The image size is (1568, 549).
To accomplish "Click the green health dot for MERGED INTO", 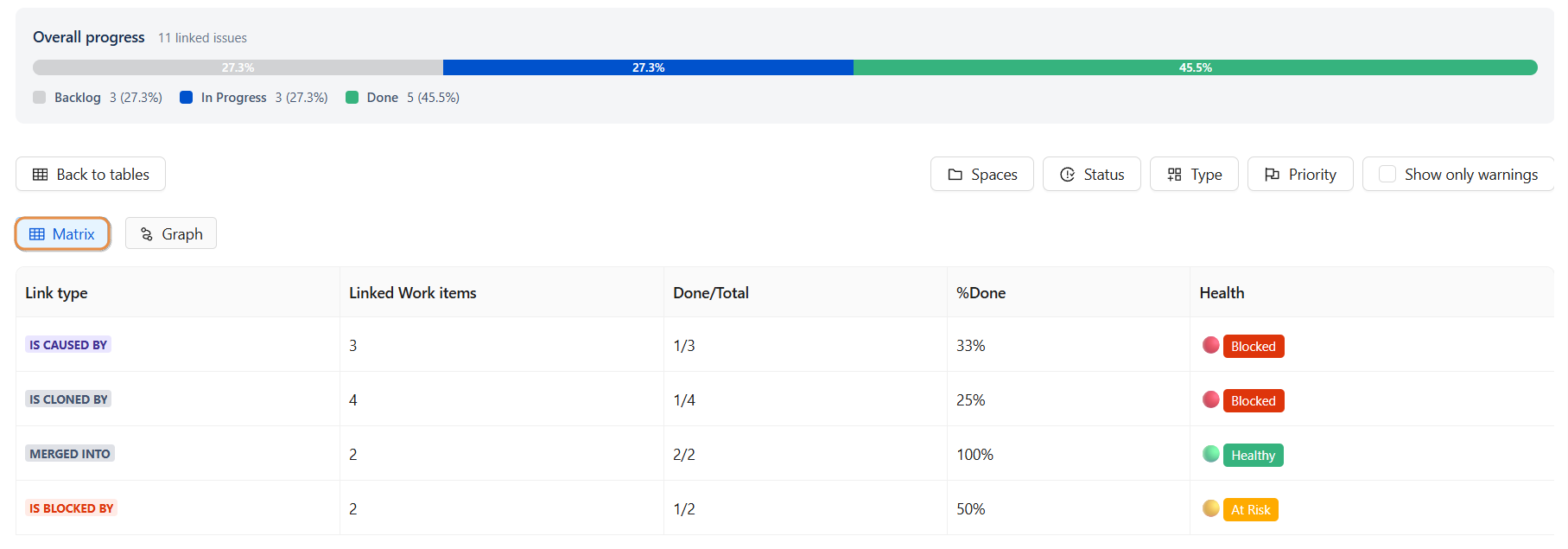I will [1210, 454].
